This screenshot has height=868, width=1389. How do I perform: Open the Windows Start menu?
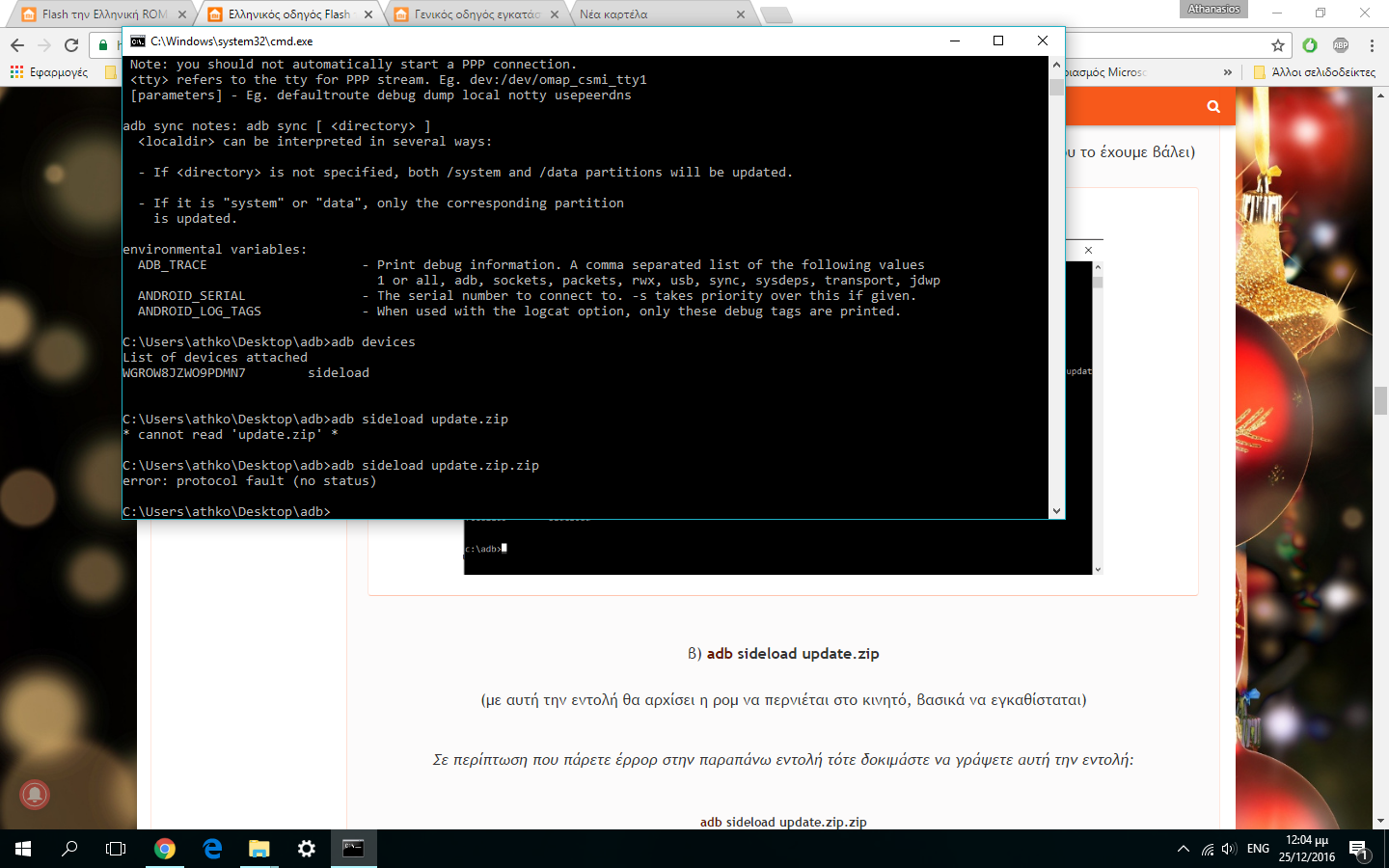23,849
